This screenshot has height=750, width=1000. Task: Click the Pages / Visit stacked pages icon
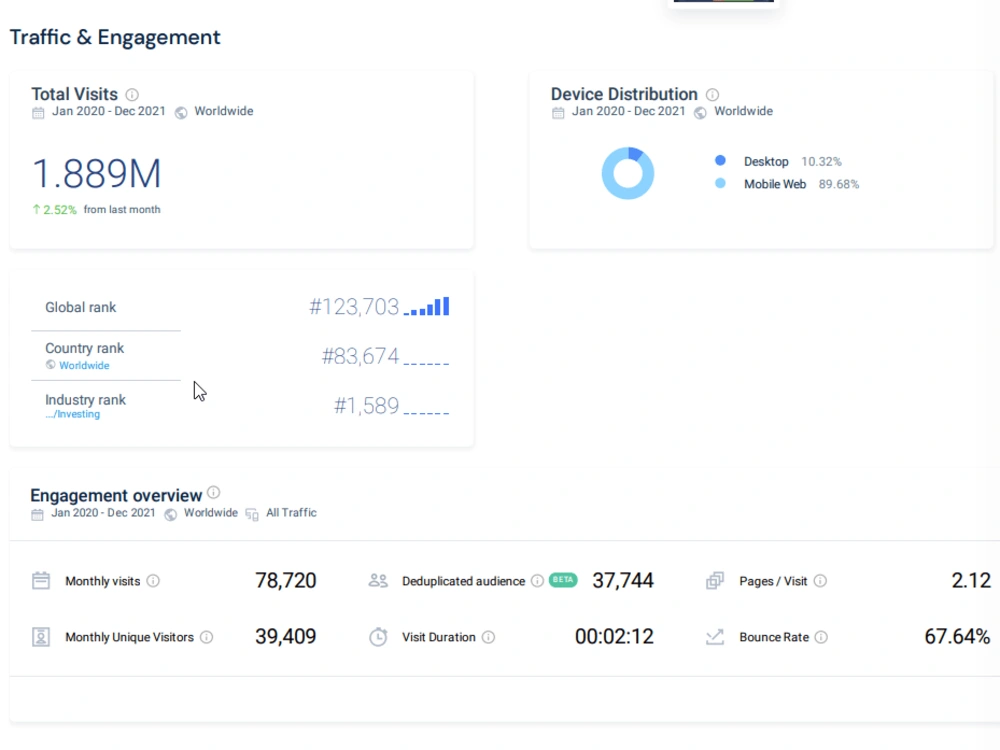pyautogui.click(x=715, y=580)
